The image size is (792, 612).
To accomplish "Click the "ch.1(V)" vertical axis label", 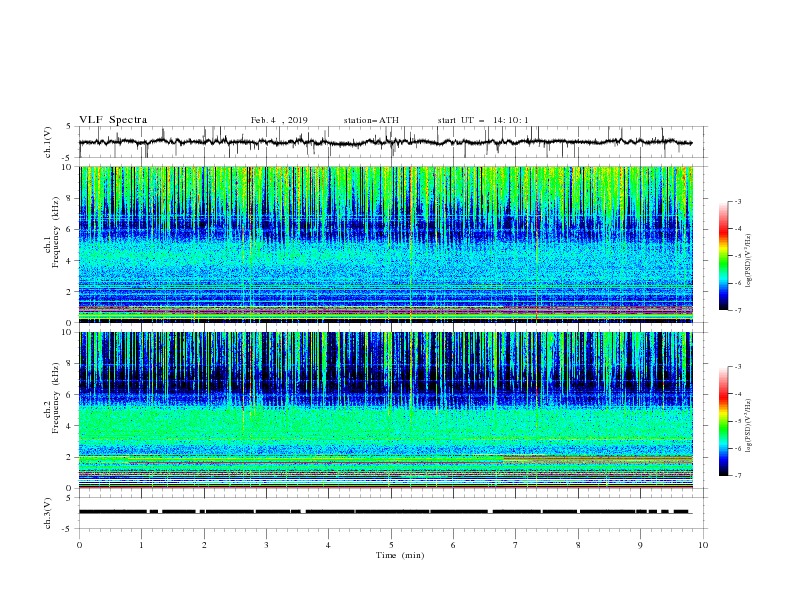I will click(48, 142).
